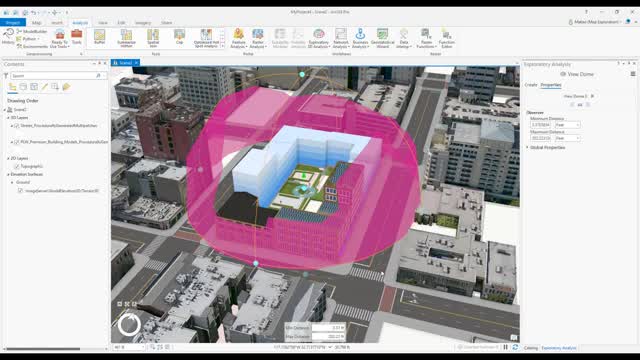Collapse the Elevation Surfaces group
This screenshot has height=360, width=640.
tap(8, 174)
